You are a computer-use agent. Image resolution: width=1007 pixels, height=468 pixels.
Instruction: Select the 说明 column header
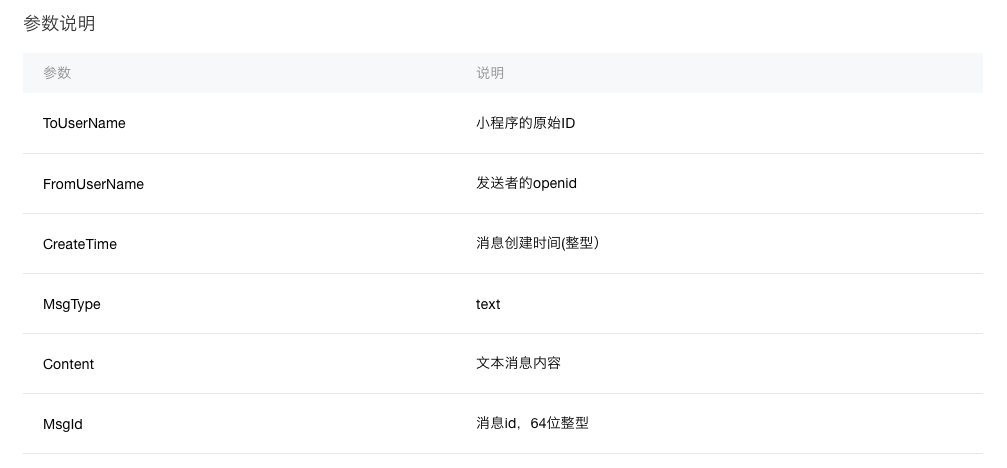(490, 73)
